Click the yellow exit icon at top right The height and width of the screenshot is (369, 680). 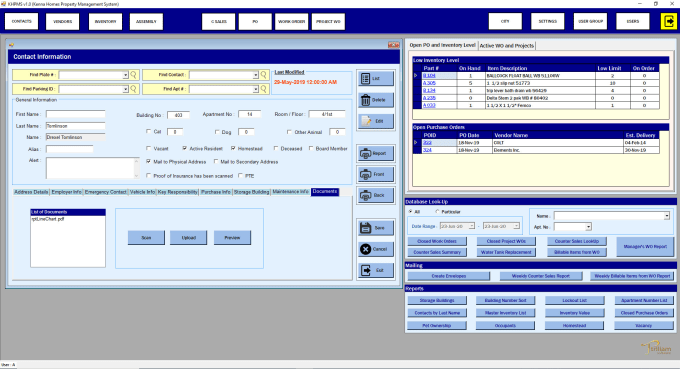pyautogui.click(x=669, y=21)
